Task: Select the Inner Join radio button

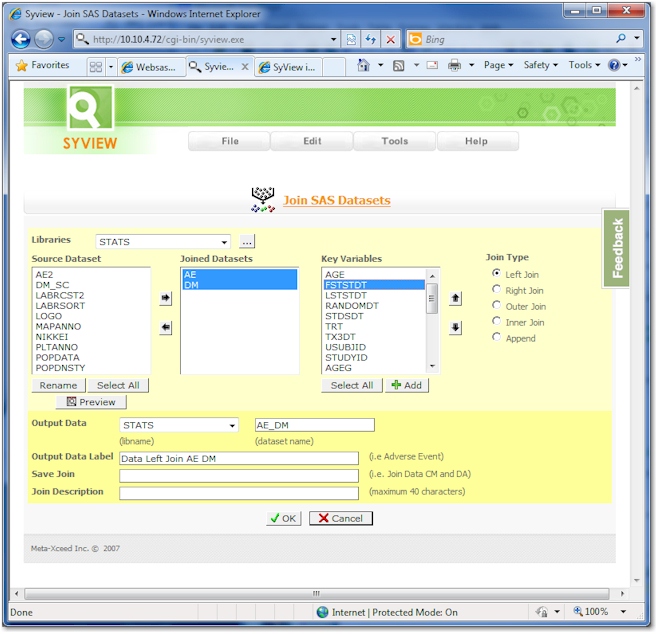Action: pos(496,321)
